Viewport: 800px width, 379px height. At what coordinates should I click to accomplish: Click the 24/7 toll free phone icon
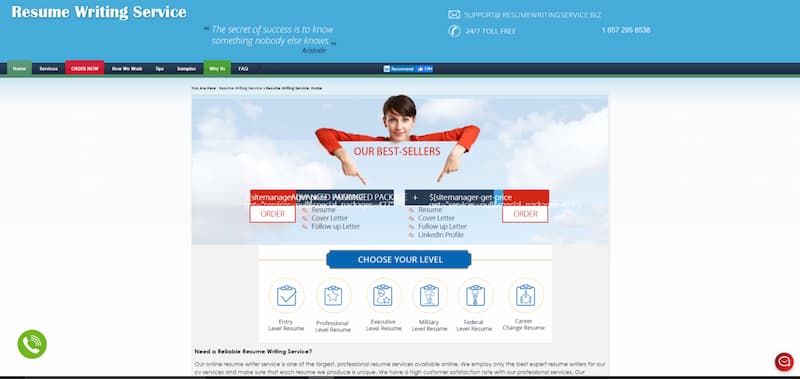[x=454, y=31]
